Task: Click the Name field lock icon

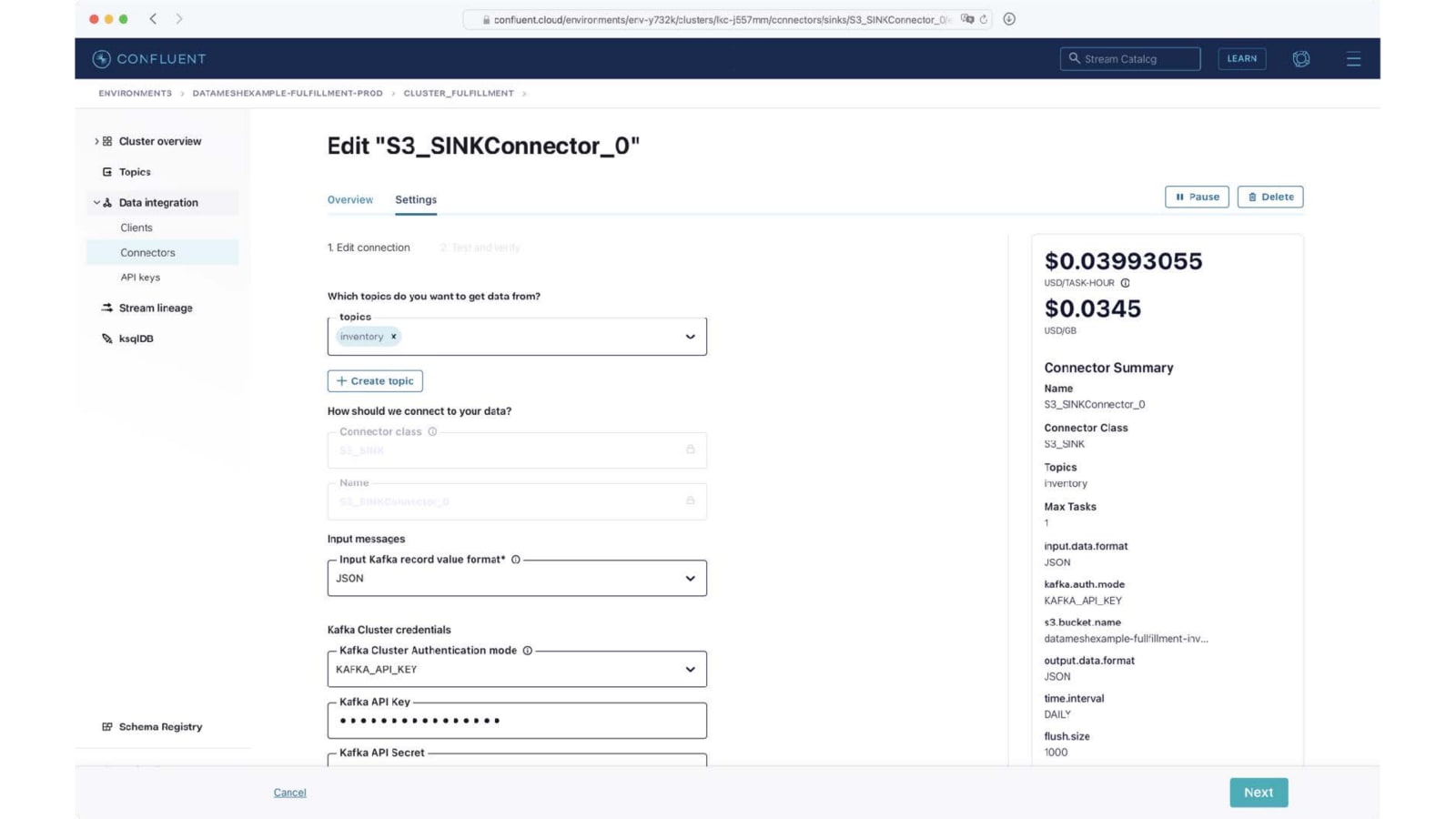Action: coord(691,500)
